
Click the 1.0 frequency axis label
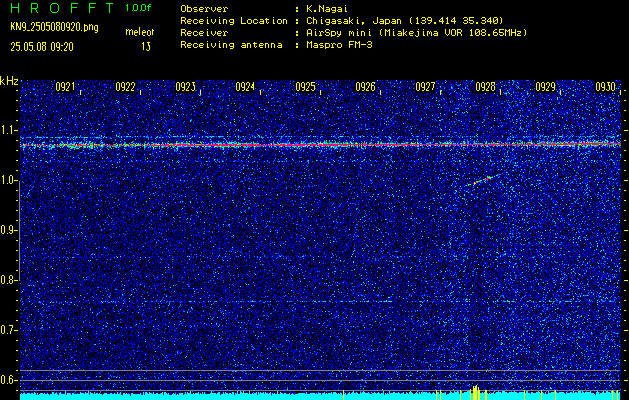coord(8,181)
